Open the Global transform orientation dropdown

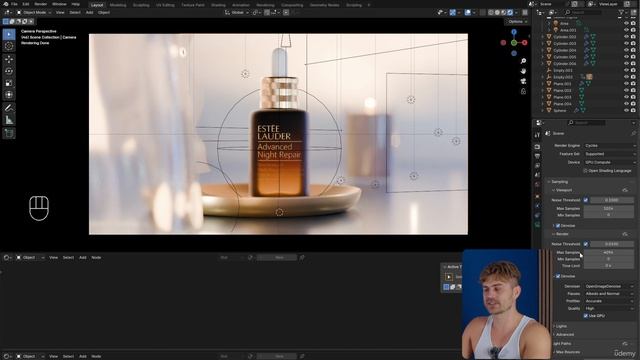[237, 13]
